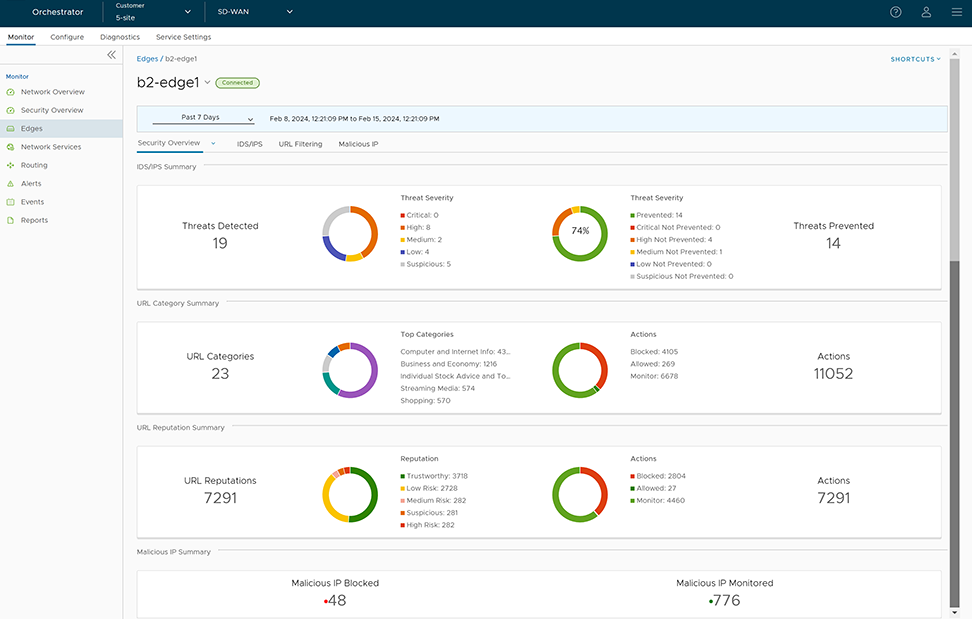Screen dimensions: 972x619
Task: Open the user profile icon
Action: [926, 12]
